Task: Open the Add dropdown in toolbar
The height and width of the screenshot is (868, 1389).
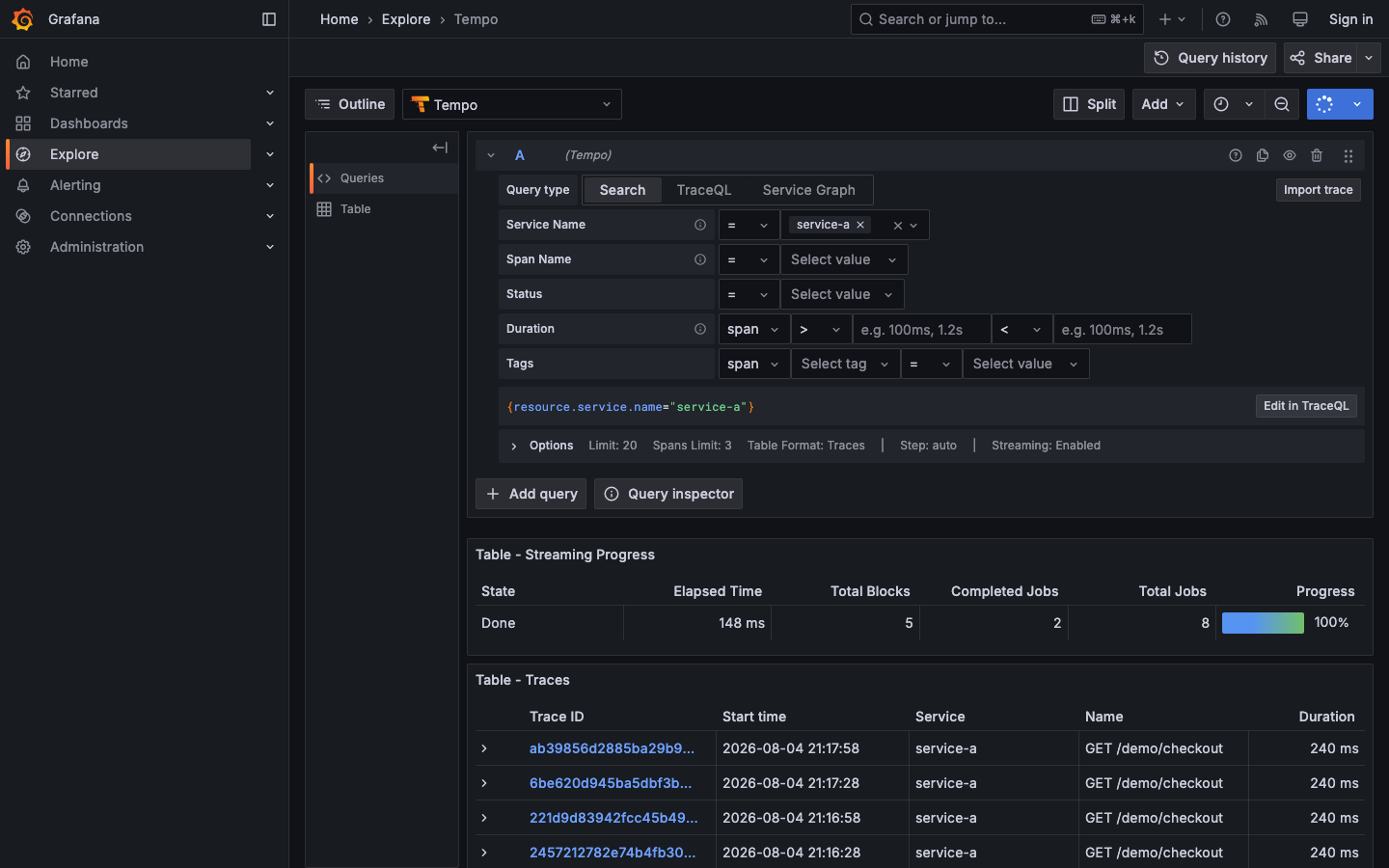Action: 1164,104
